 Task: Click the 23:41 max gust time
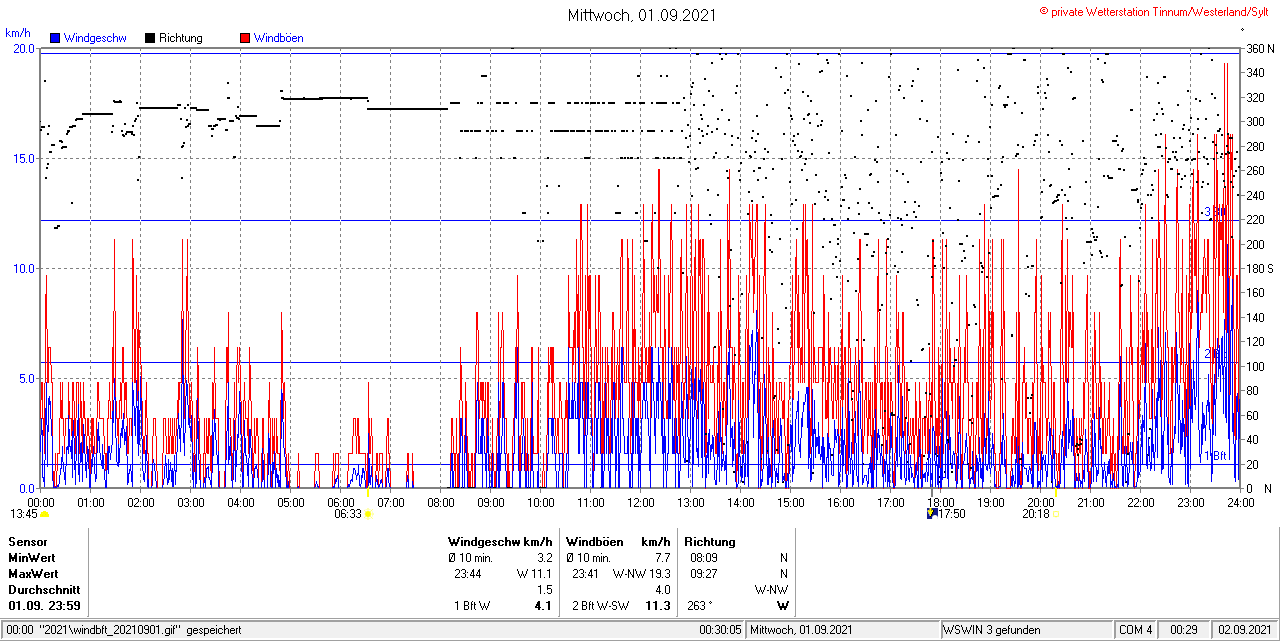pyautogui.click(x=586, y=573)
